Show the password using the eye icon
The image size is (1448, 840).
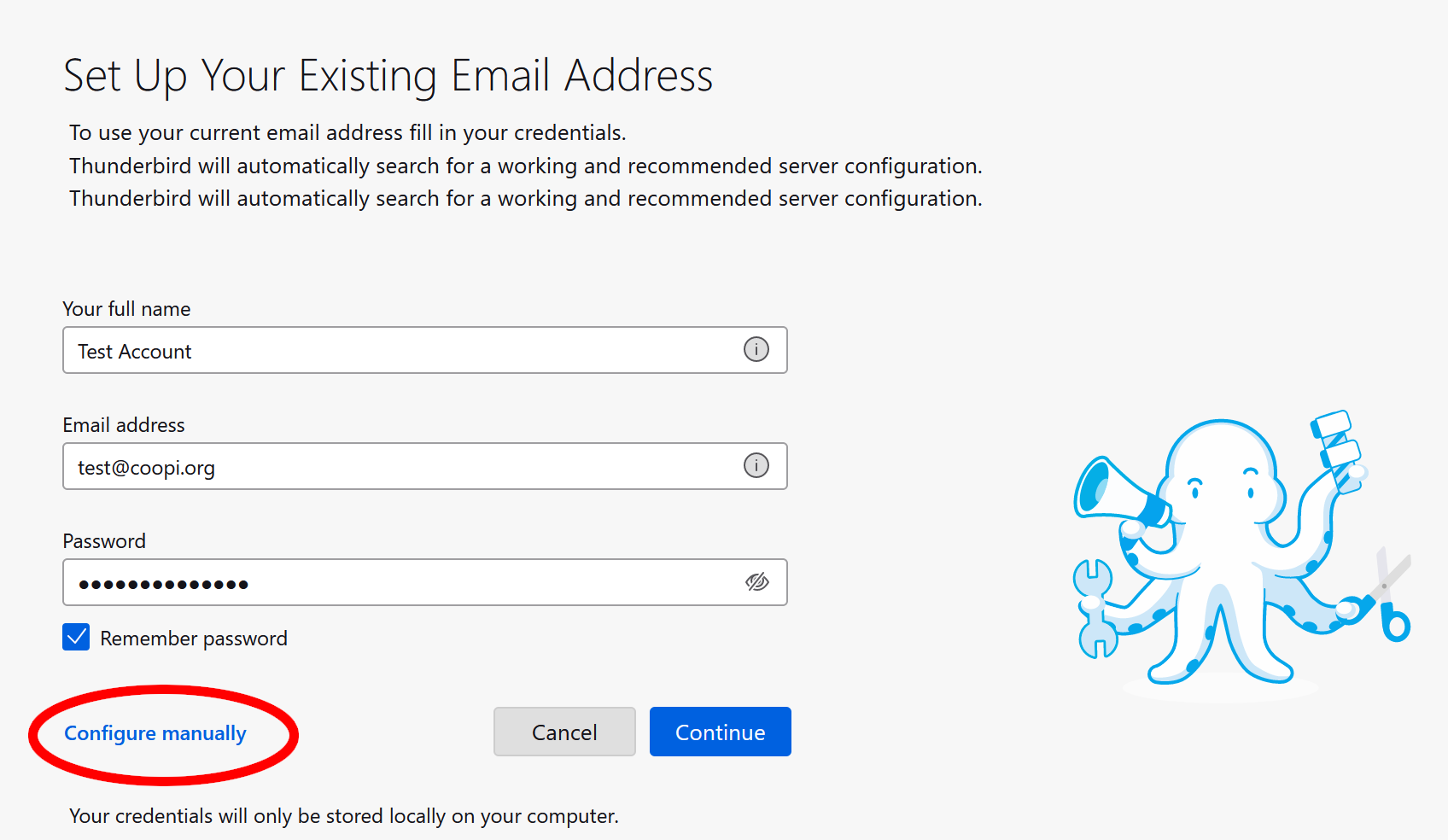point(756,582)
